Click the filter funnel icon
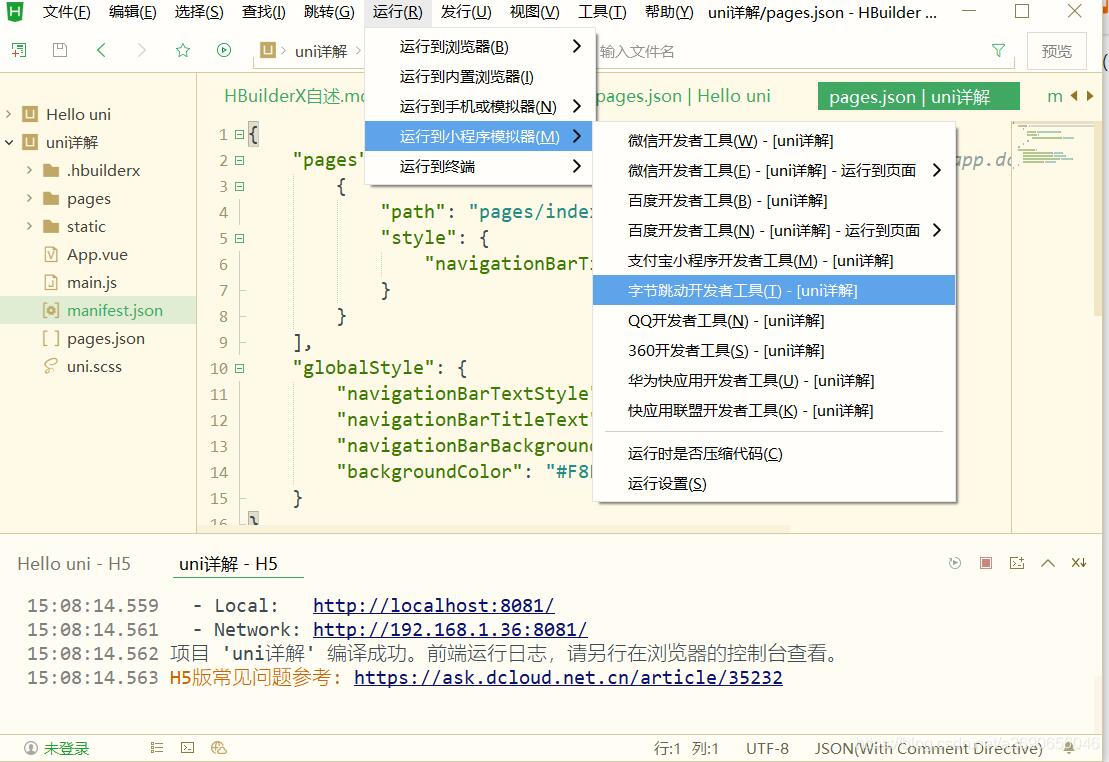This screenshot has height=762, width=1109. click(x=998, y=50)
